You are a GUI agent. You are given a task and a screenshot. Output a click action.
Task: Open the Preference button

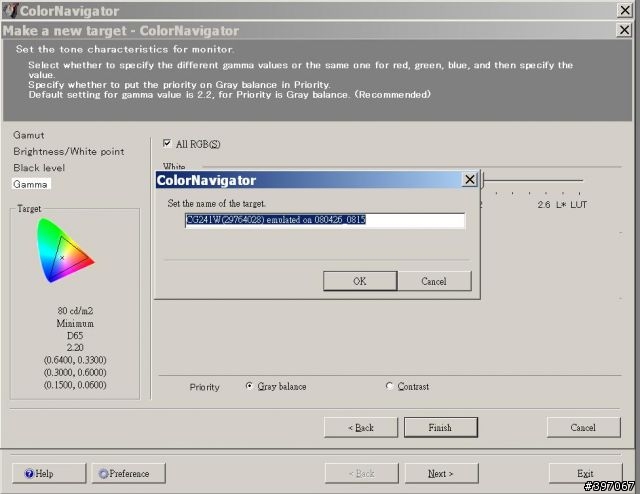pos(129,474)
